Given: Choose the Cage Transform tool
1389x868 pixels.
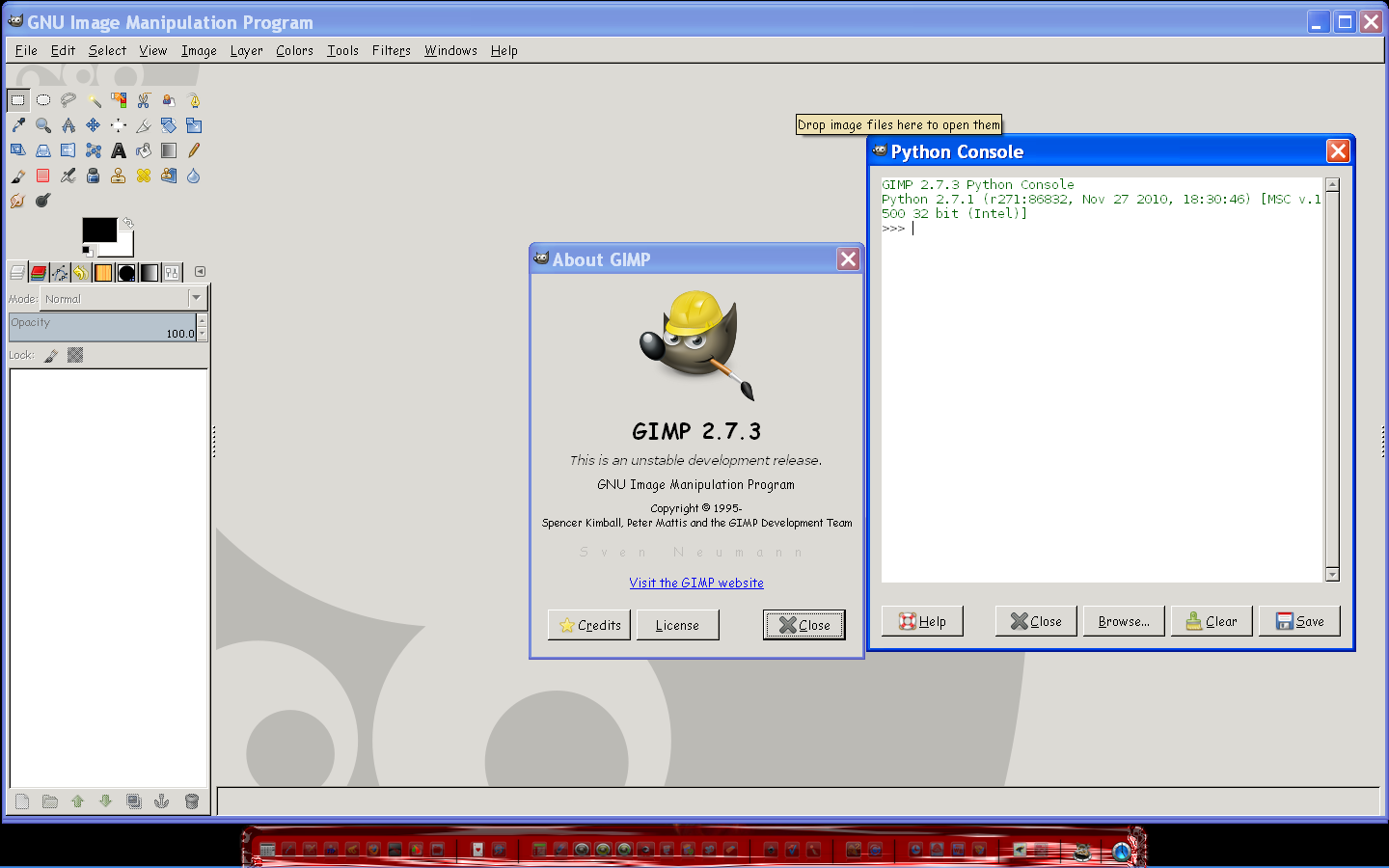Looking at the screenshot, I should click(x=94, y=150).
